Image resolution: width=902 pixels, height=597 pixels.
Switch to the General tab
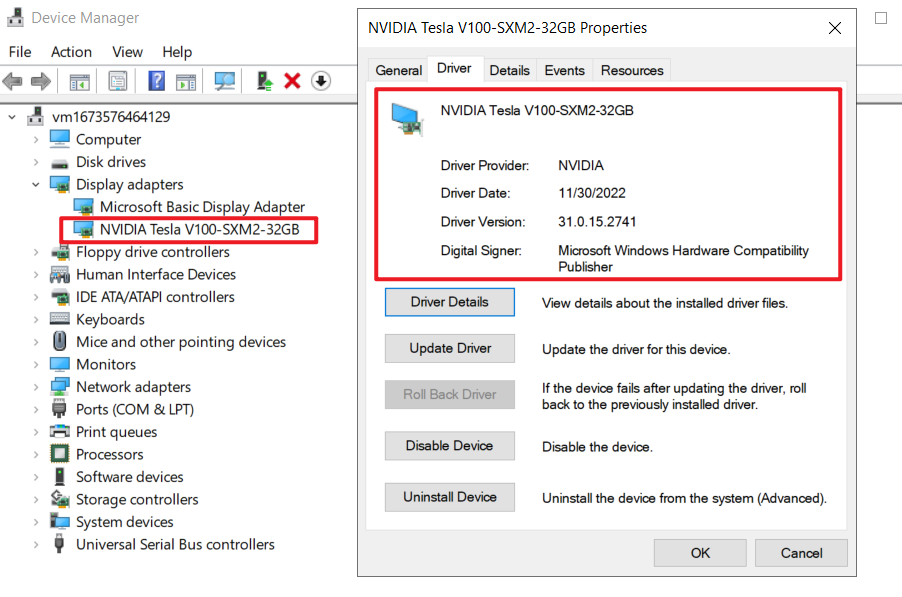[x=398, y=70]
